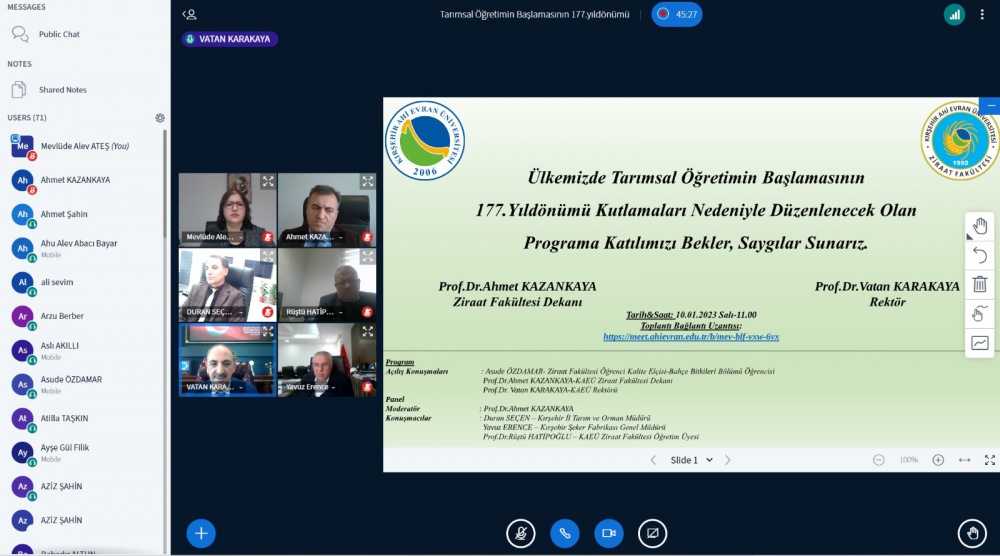Toggle multi-user whiteboard icon

980,314
